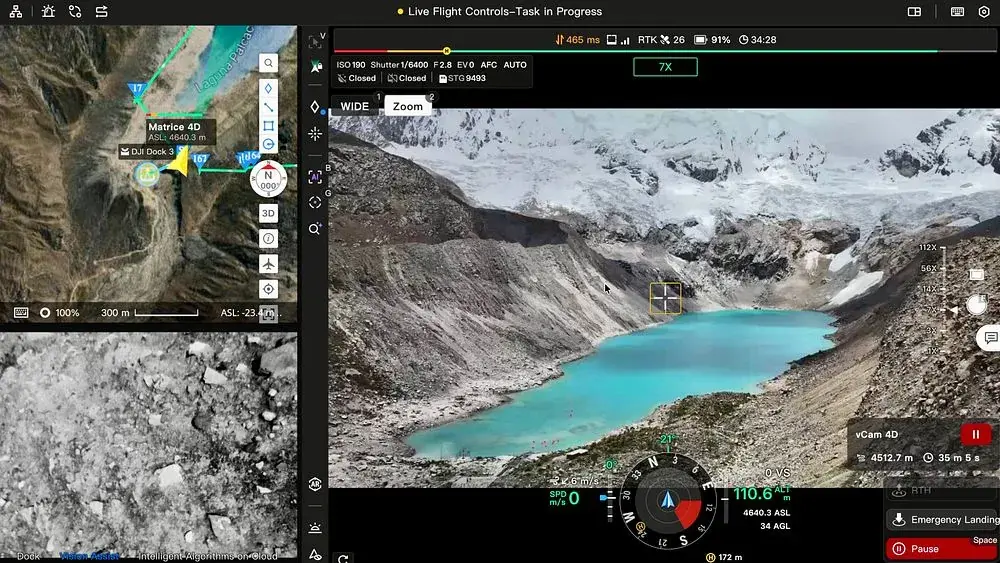Click the Matrice 4D aircraft label on map
This screenshot has width=1000, height=563.
180,131
